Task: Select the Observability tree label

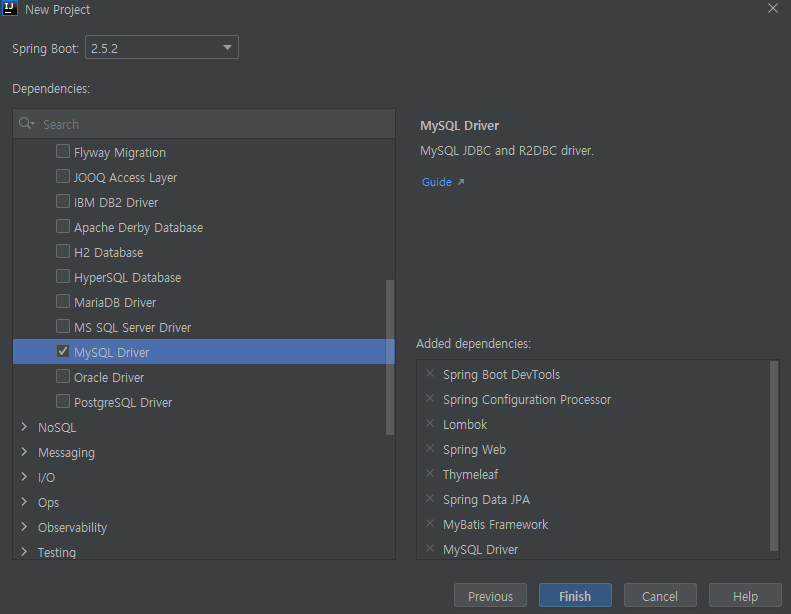Action: point(72,528)
